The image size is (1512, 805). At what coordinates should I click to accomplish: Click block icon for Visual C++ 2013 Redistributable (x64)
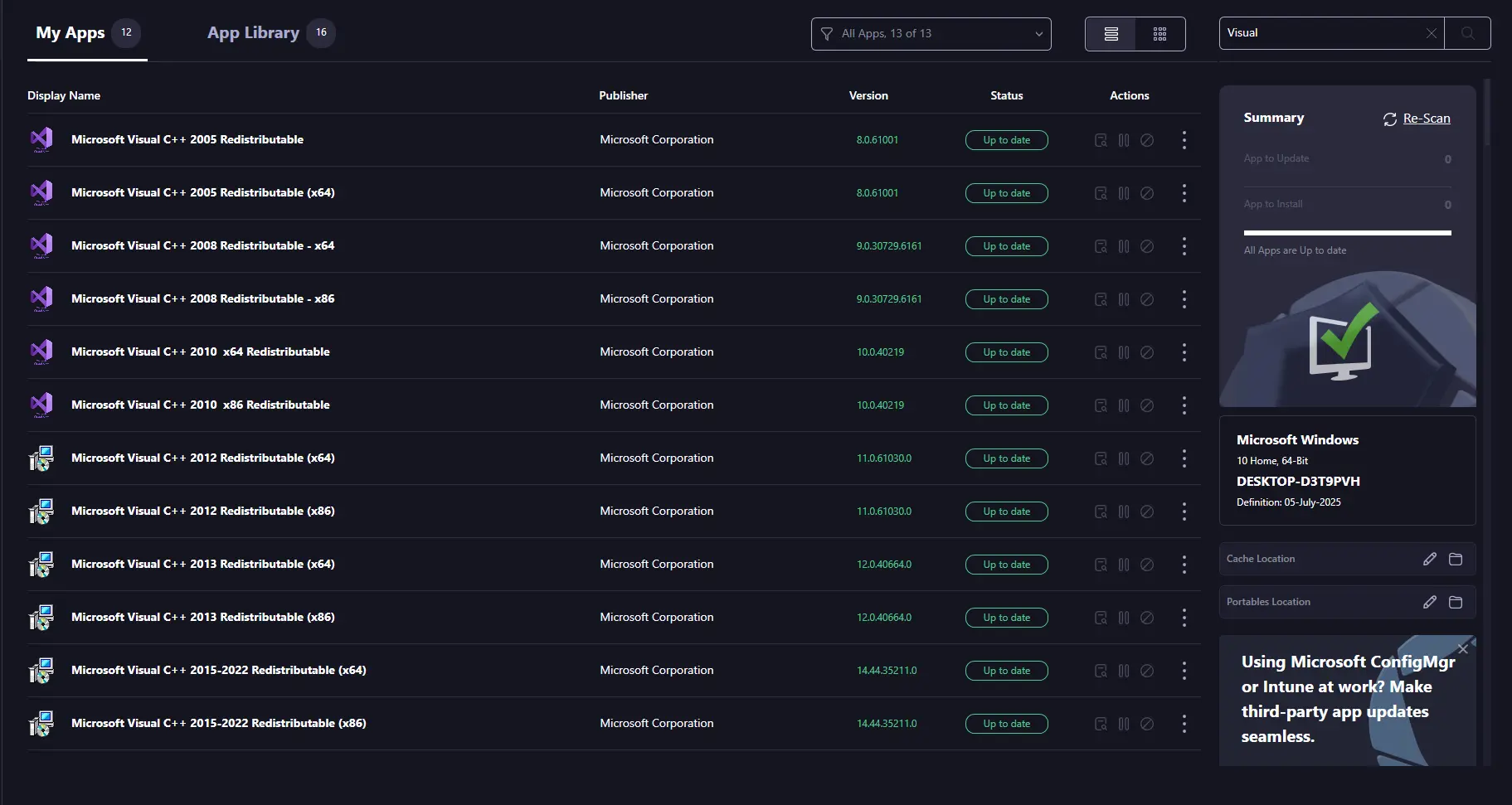click(1147, 565)
